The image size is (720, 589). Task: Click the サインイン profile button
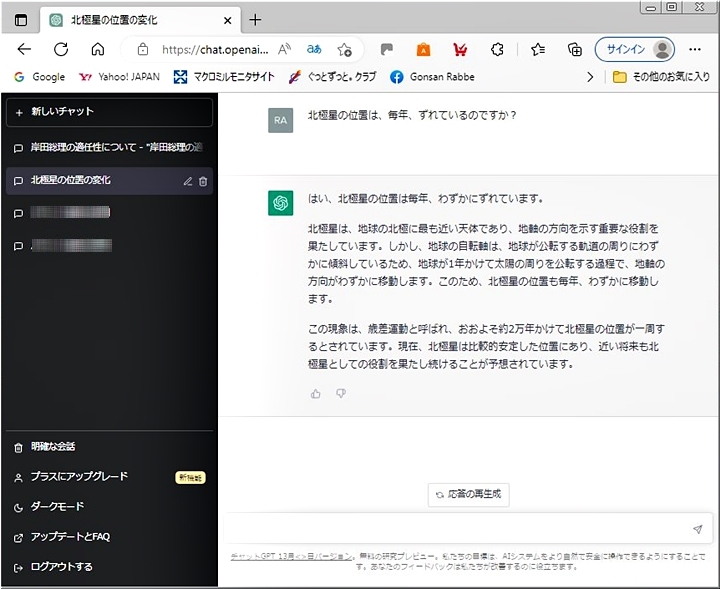point(634,49)
